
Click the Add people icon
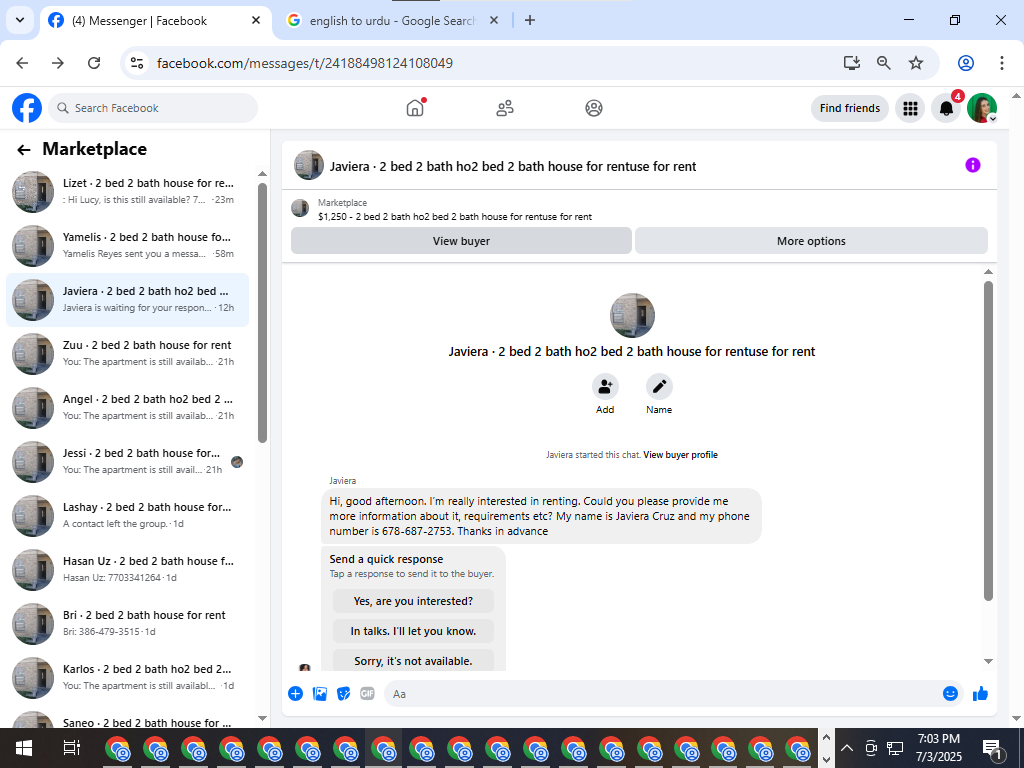pos(605,387)
